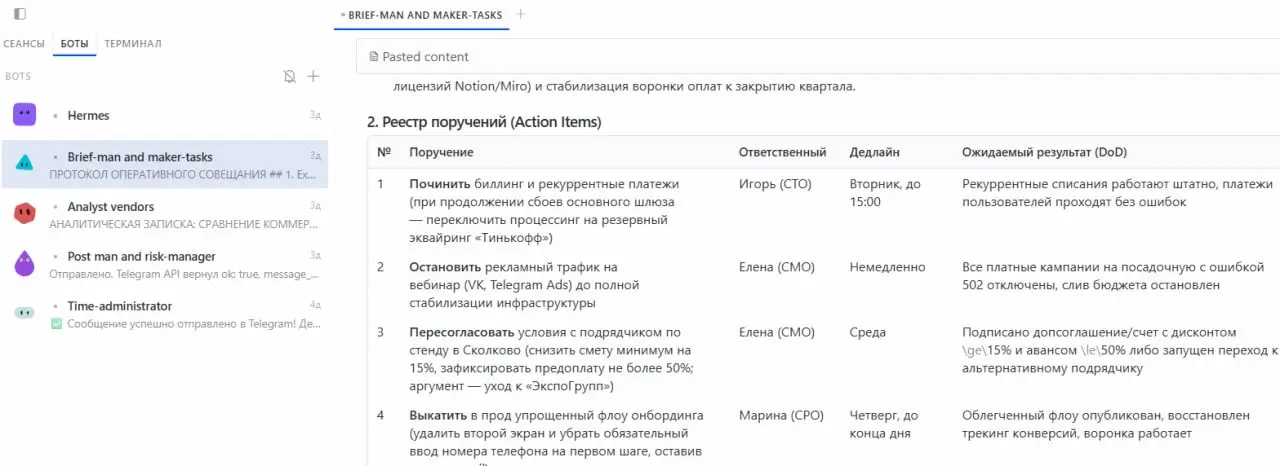
Task: Click the 'Вторник, до 15:00' deadline cell
Action: (x=886, y=193)
